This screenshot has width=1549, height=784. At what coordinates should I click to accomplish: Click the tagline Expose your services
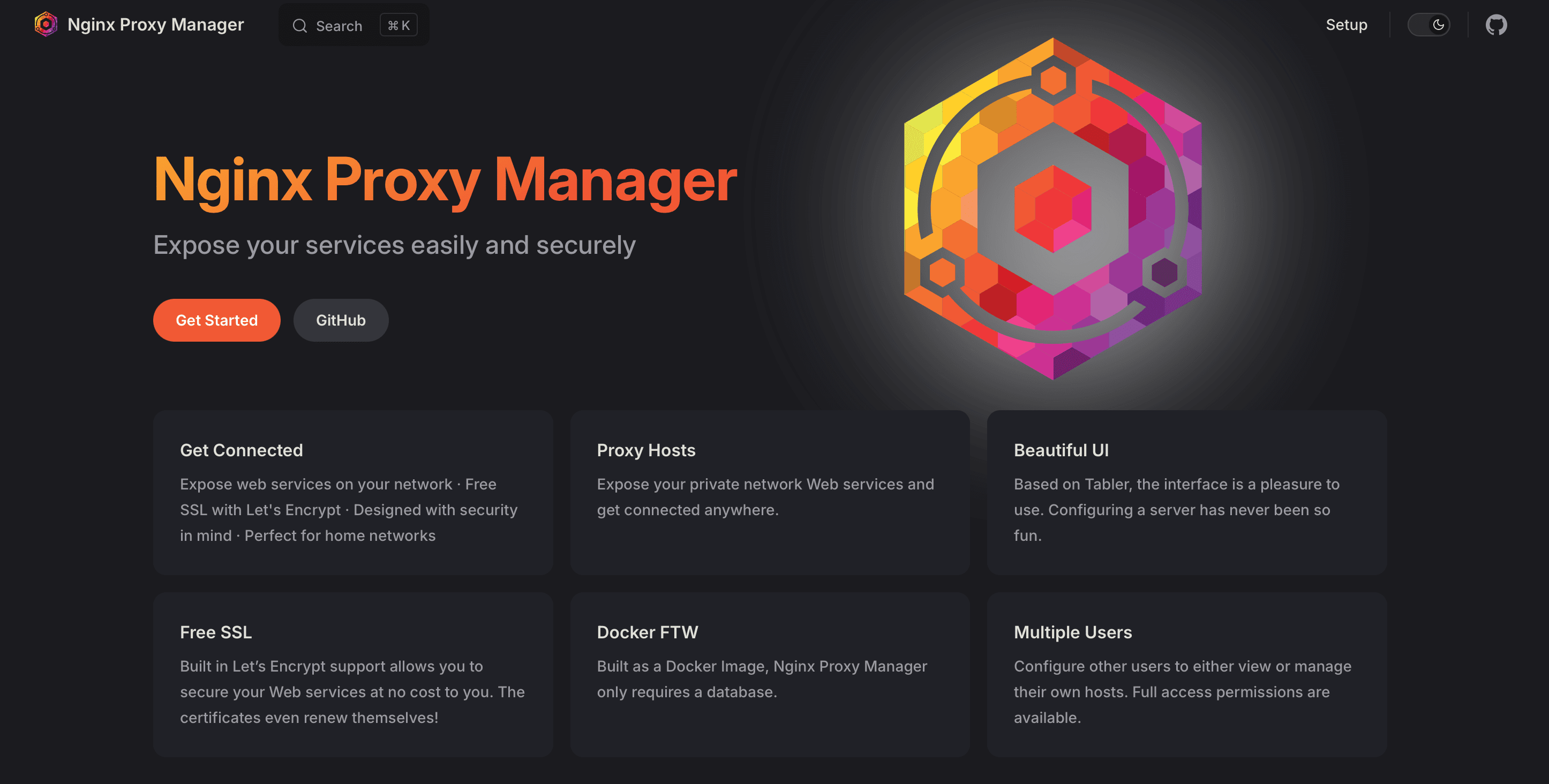(394, 245)
